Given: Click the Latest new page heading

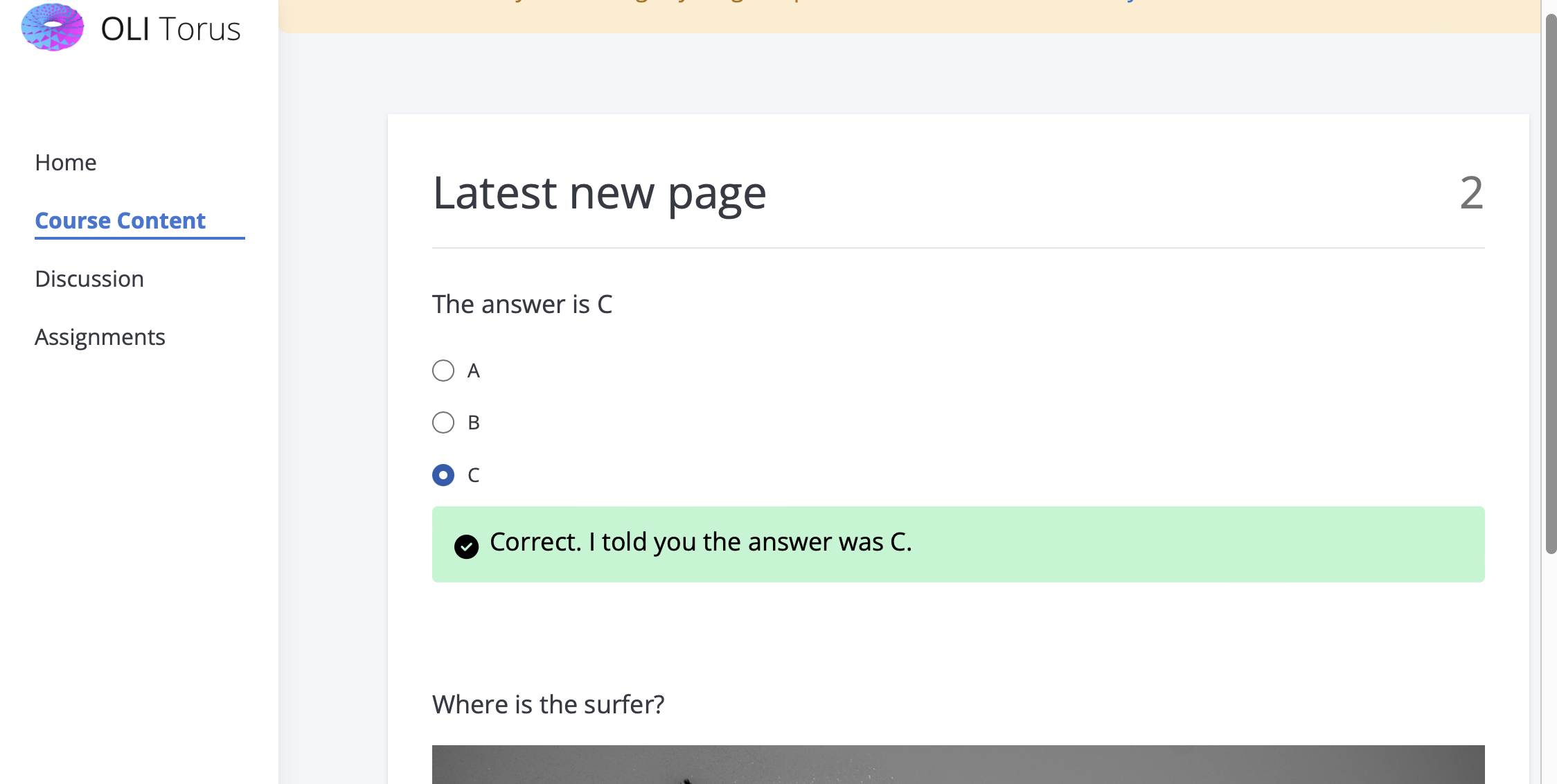Looking at the screenshot, I should 598,194.
